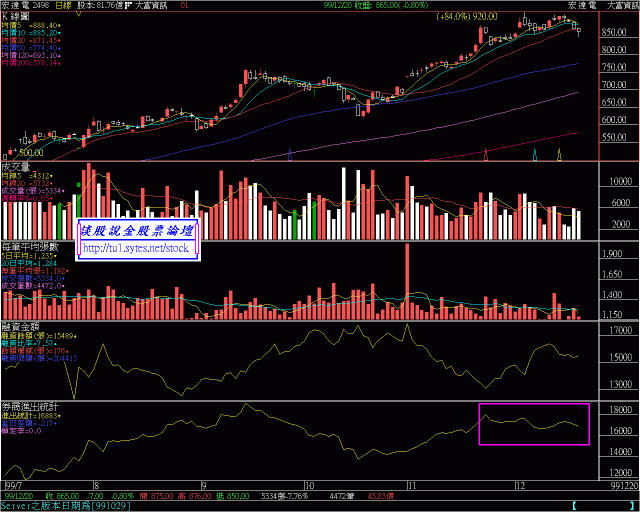Viewport: 640px width, 512px height.
Task: Click the 700.00 price axis label
Action: click(614, 85)
